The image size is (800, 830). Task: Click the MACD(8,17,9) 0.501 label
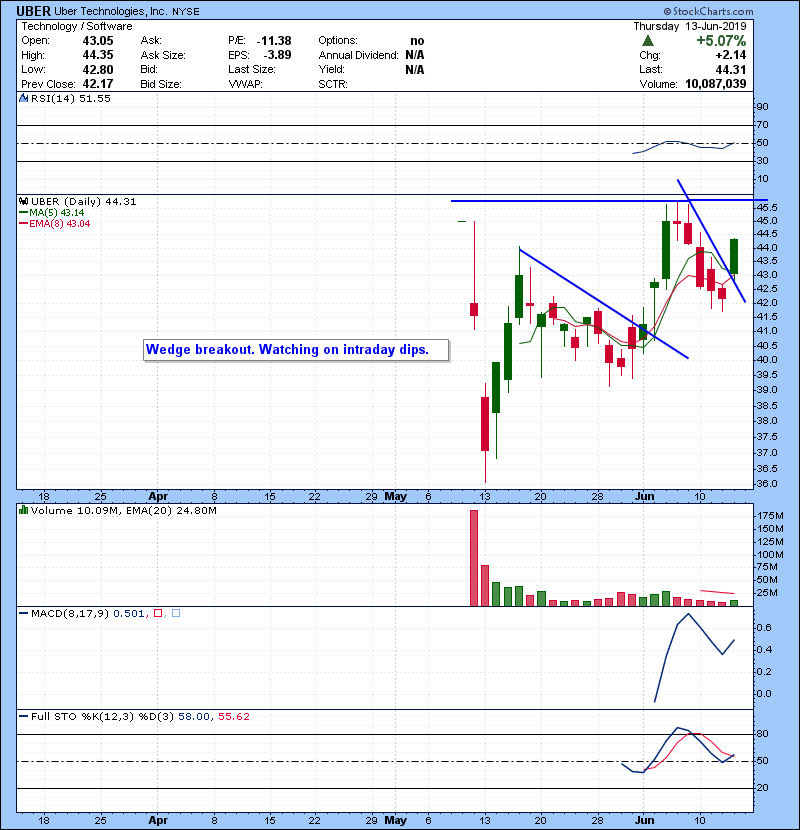(x=88, y=613)
